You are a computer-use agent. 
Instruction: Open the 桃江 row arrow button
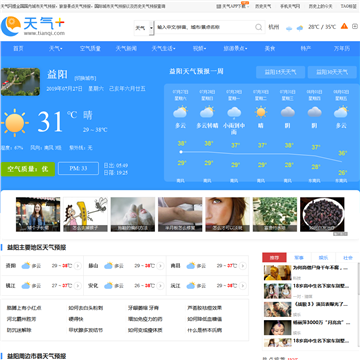click(78, 286)
